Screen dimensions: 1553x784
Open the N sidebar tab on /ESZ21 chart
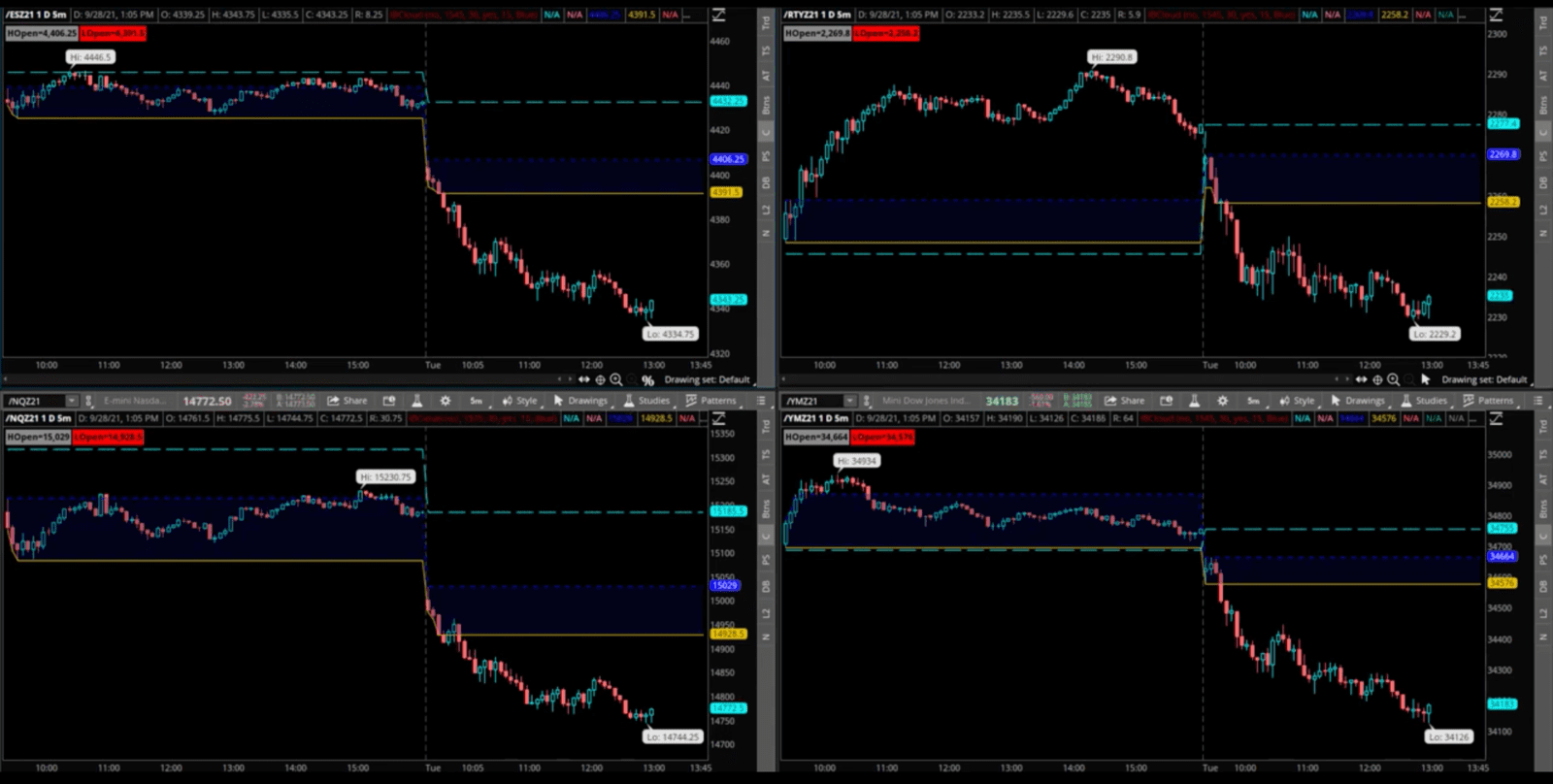(x=766, y=234)
